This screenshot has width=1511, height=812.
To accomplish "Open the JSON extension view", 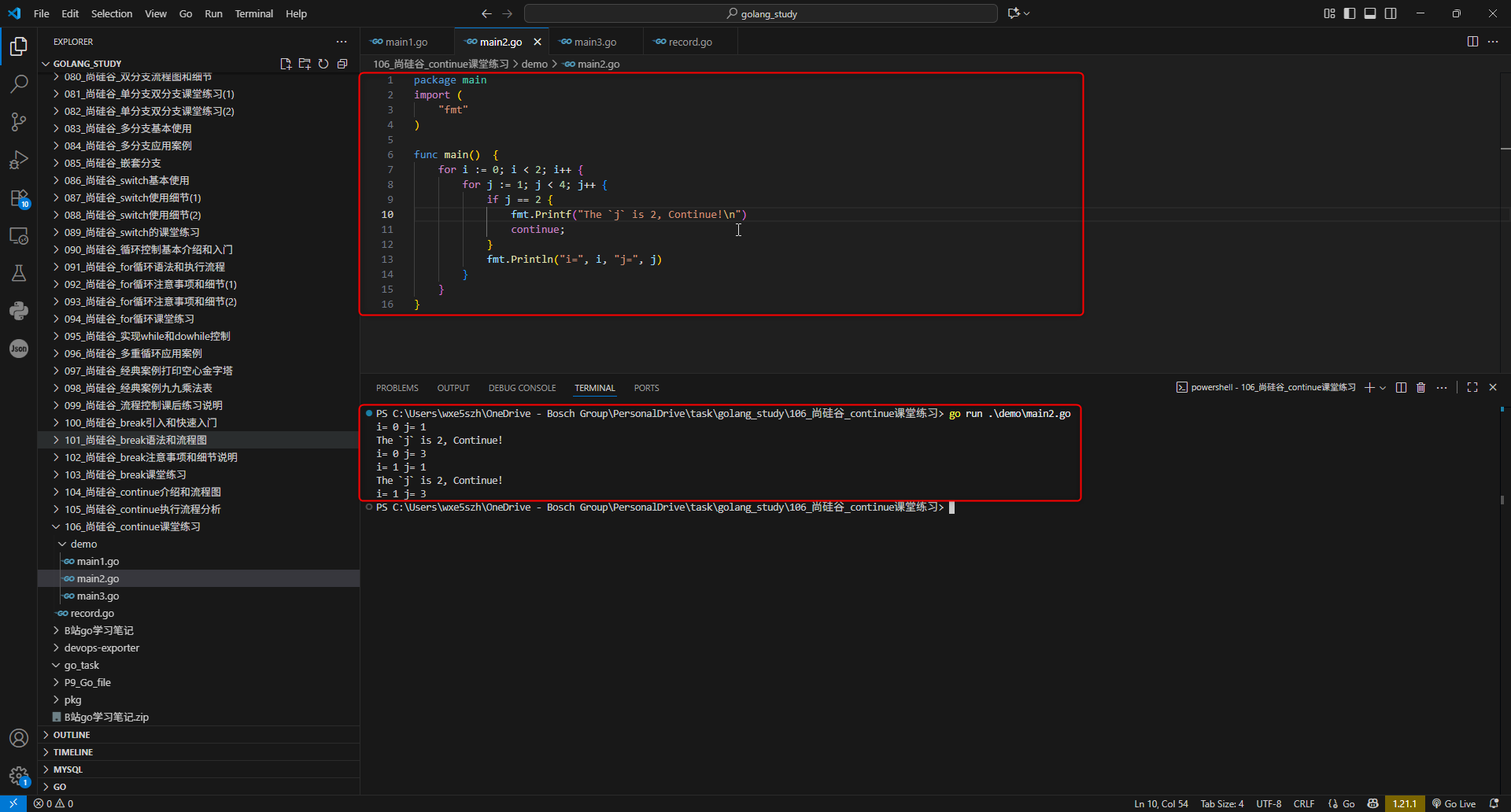I will [x=19, y=349].
